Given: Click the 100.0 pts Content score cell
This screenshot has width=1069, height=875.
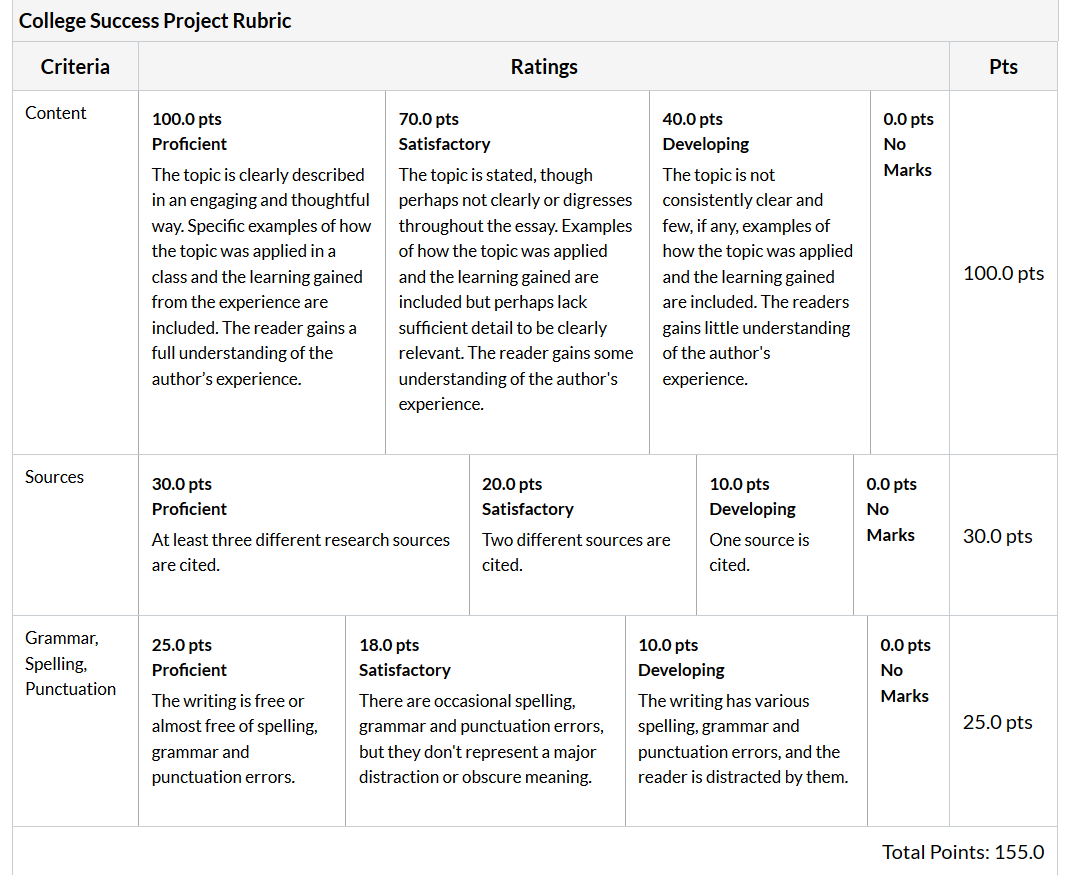Looking at the screenshot, I should click(1004, 273).
